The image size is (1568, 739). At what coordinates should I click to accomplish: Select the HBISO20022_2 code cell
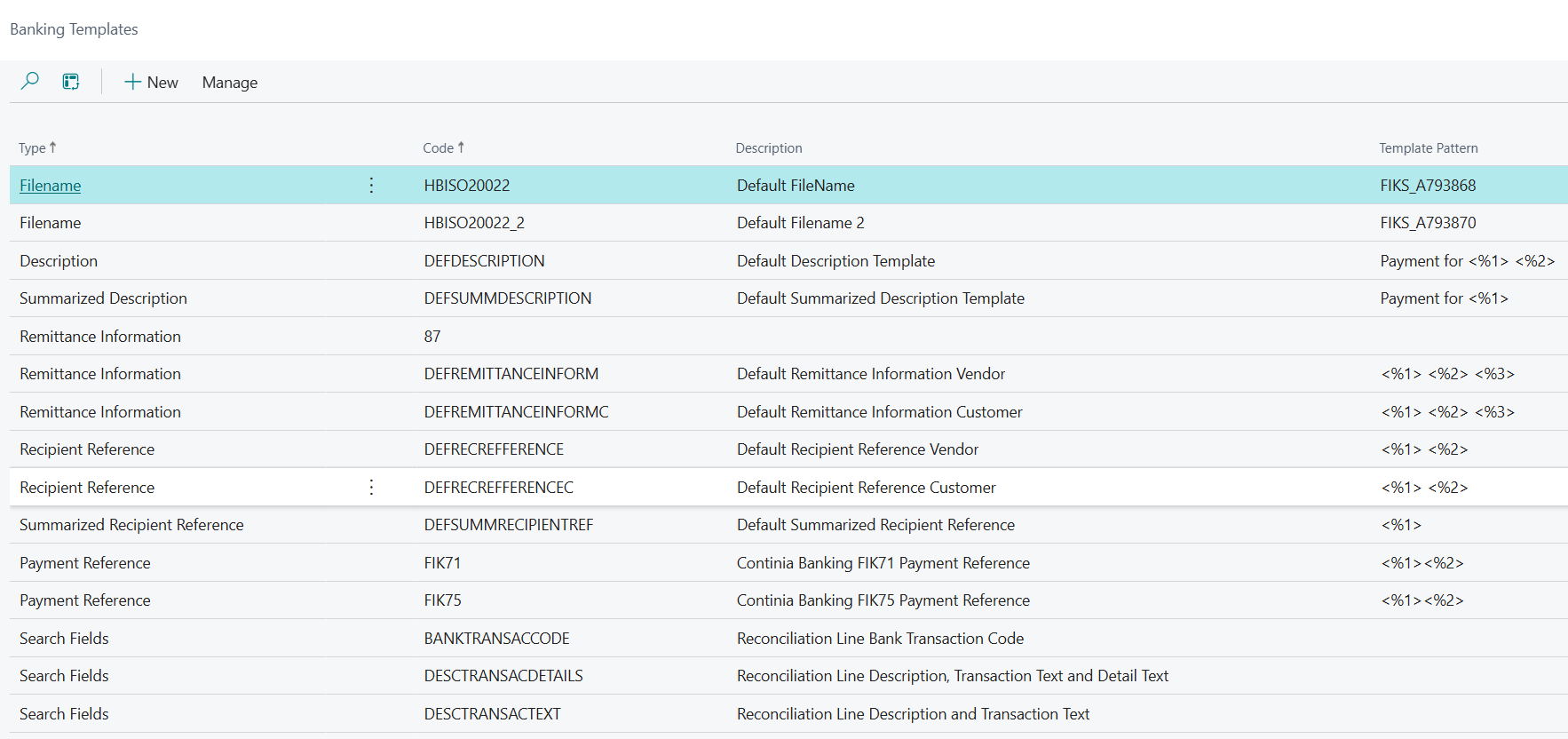474,223
